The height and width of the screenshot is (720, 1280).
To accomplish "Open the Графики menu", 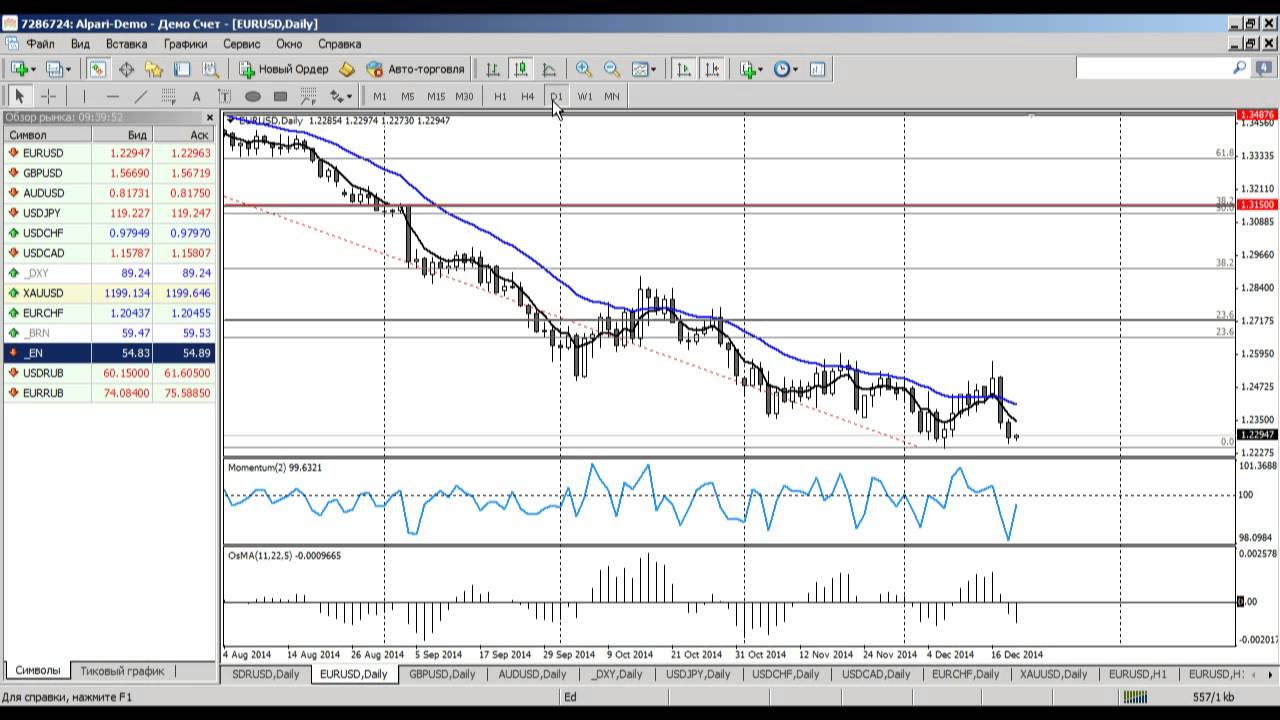I will [186, 44].
